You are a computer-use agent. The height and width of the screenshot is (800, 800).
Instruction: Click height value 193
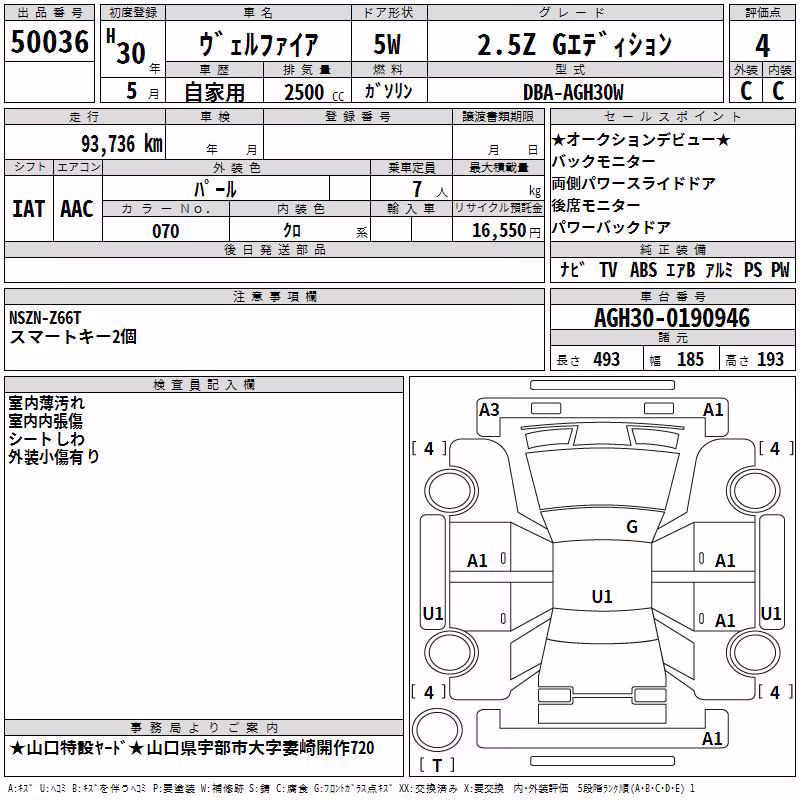770,360
